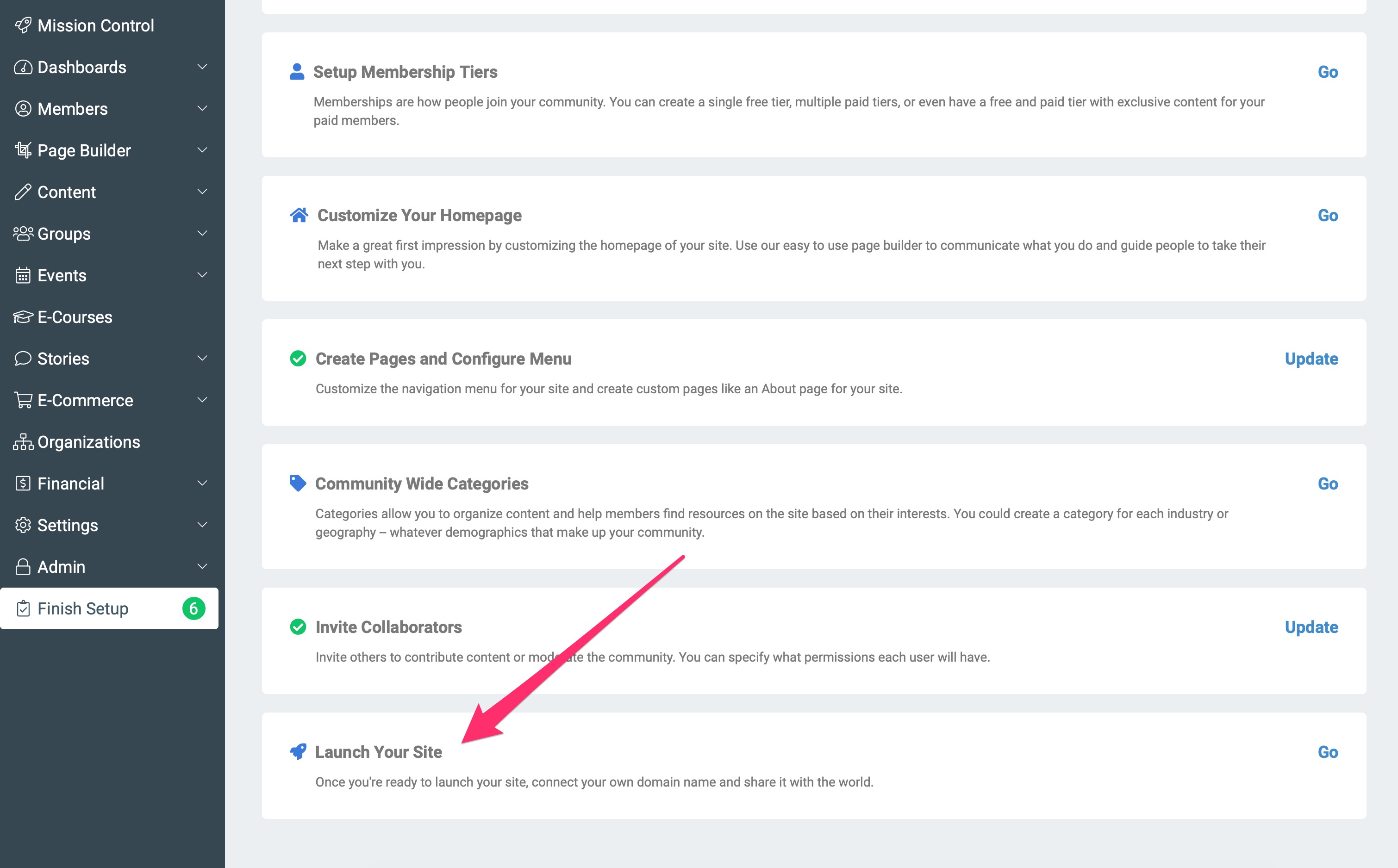Click the blue house icon for Customize Your Homepage
The width and height of the screenshot is (1398, 868).
coord(299,215)
